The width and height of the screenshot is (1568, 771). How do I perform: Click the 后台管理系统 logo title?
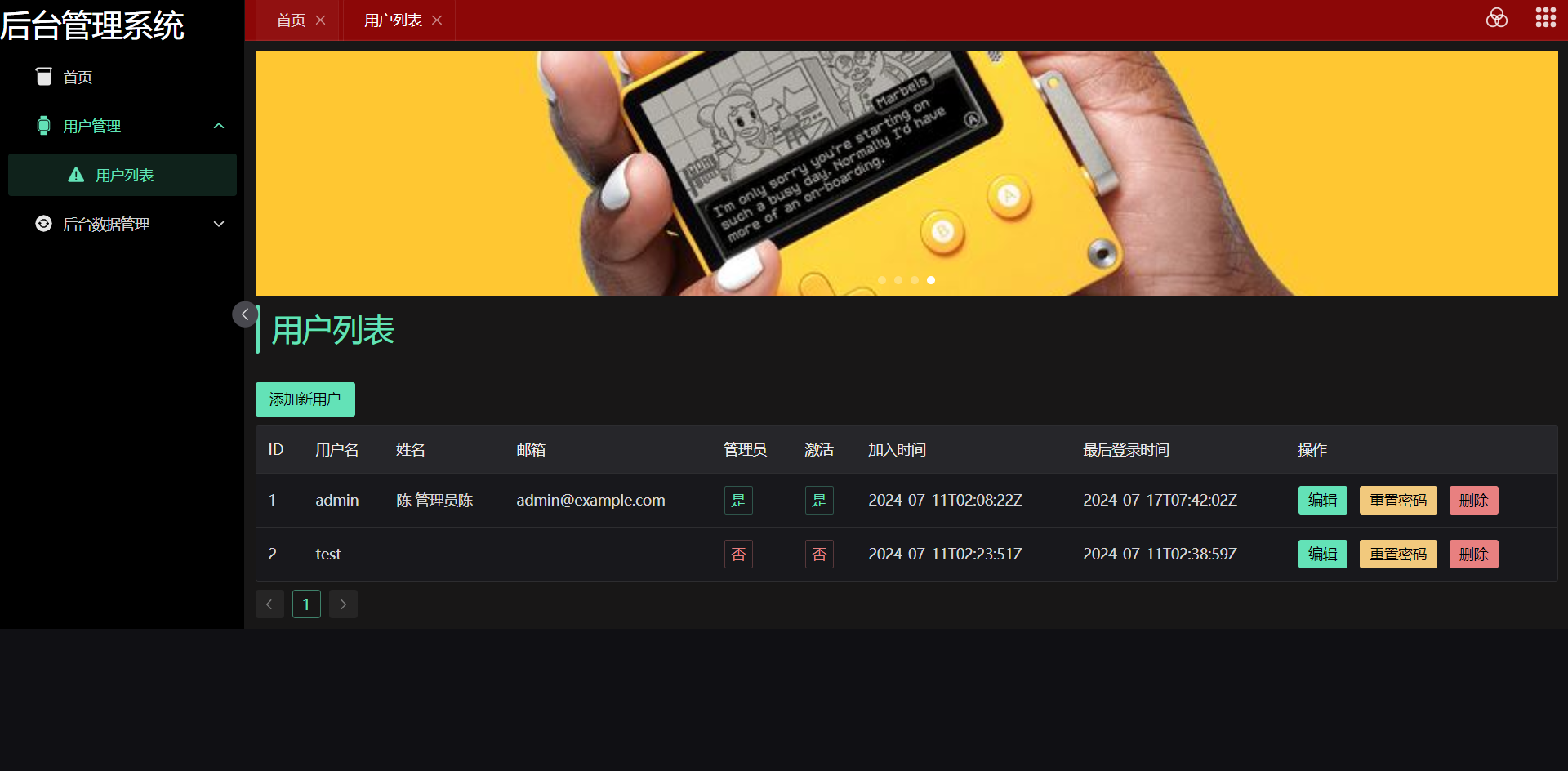tap(92, 25)
